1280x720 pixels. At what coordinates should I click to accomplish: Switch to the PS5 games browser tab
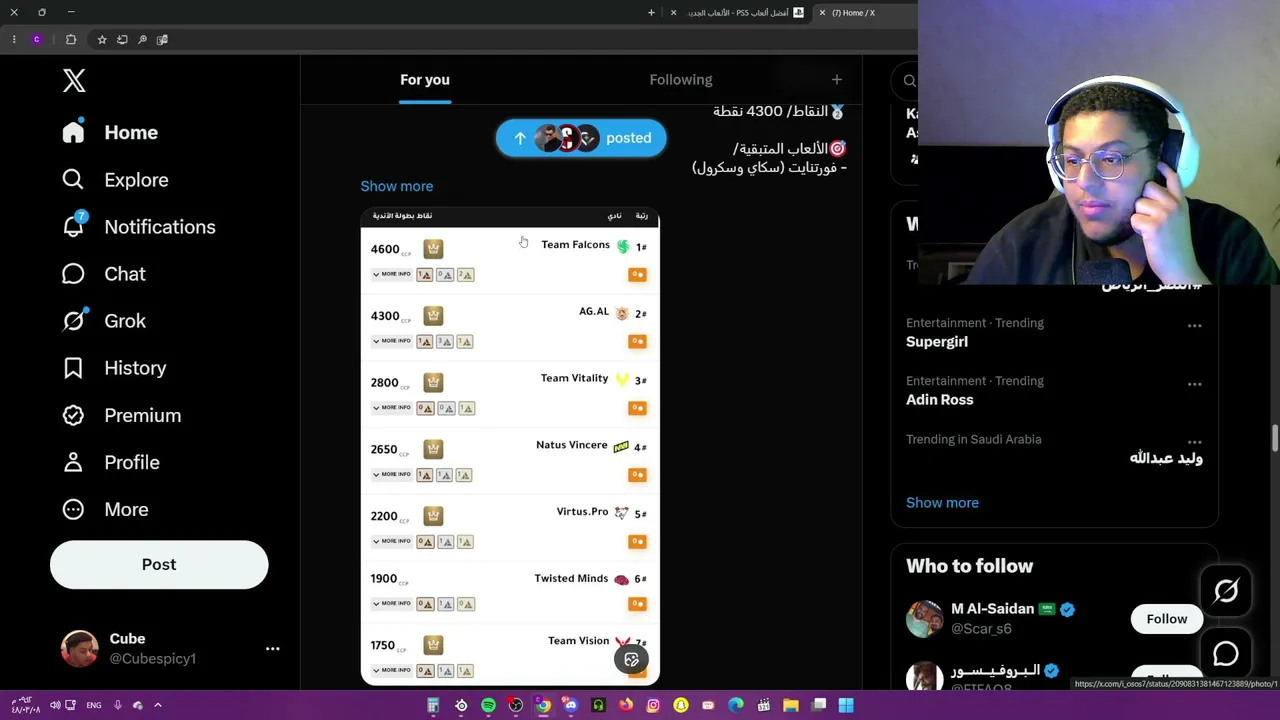pos(744,13)
